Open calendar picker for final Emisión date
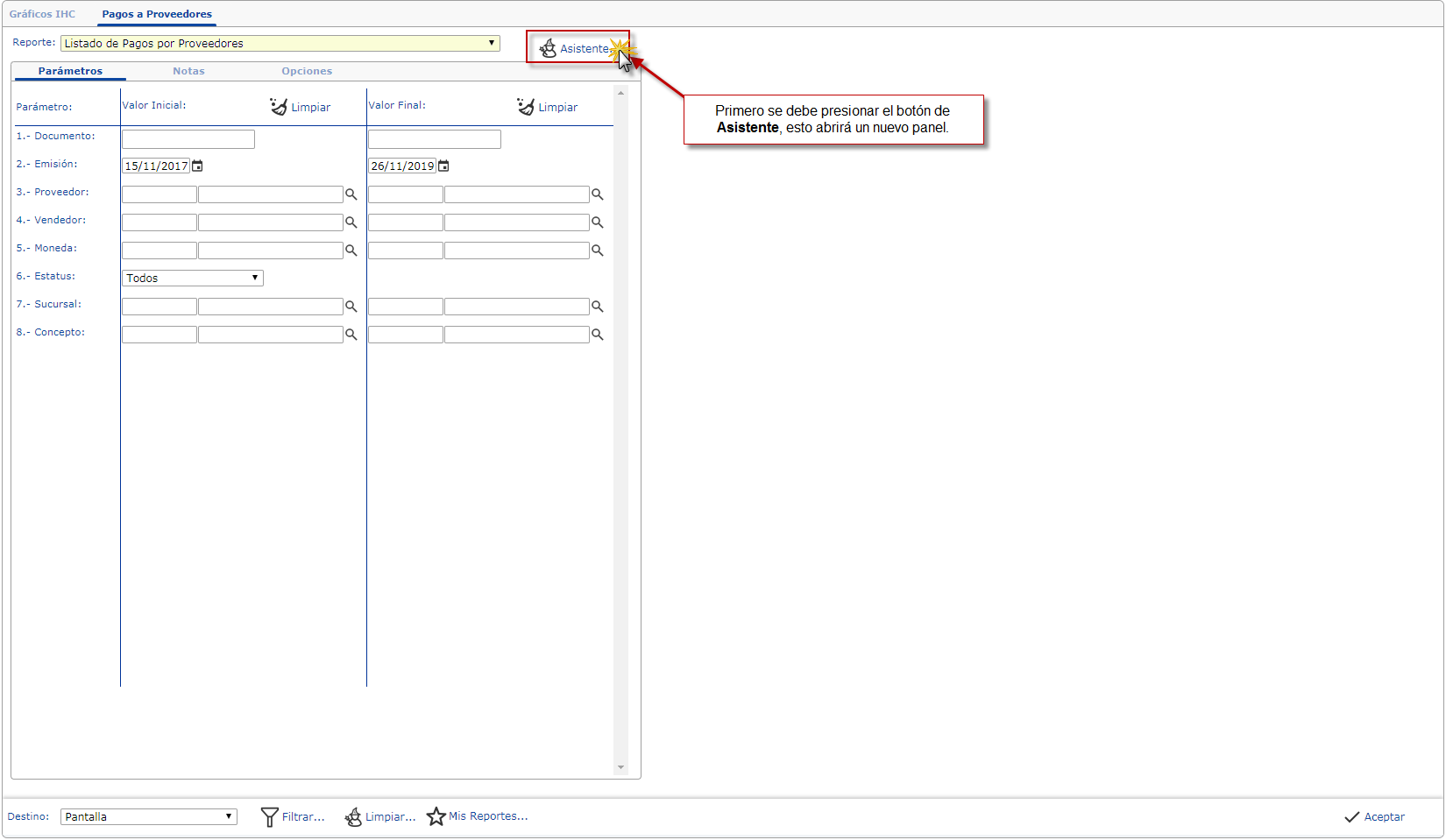 pos(444,166)
